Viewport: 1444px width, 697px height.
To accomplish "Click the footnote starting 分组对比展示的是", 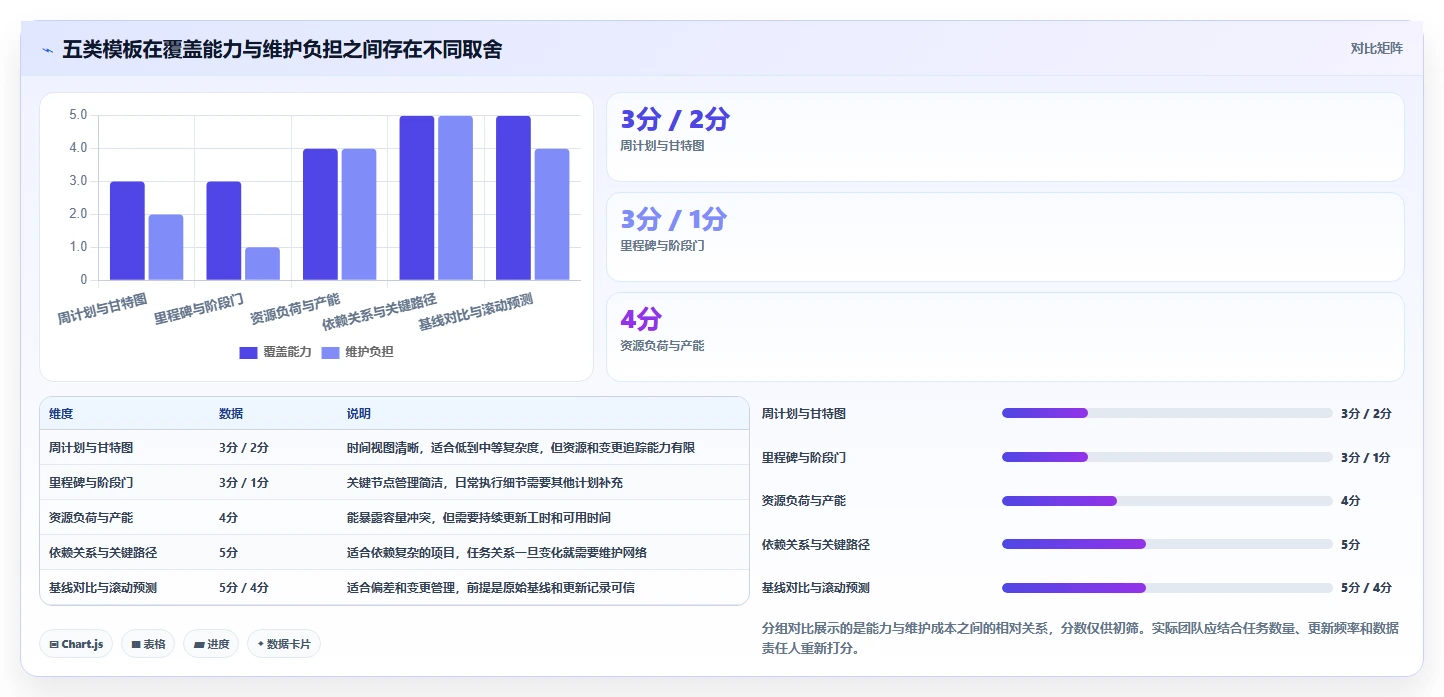I will (x=1080, y=638).
